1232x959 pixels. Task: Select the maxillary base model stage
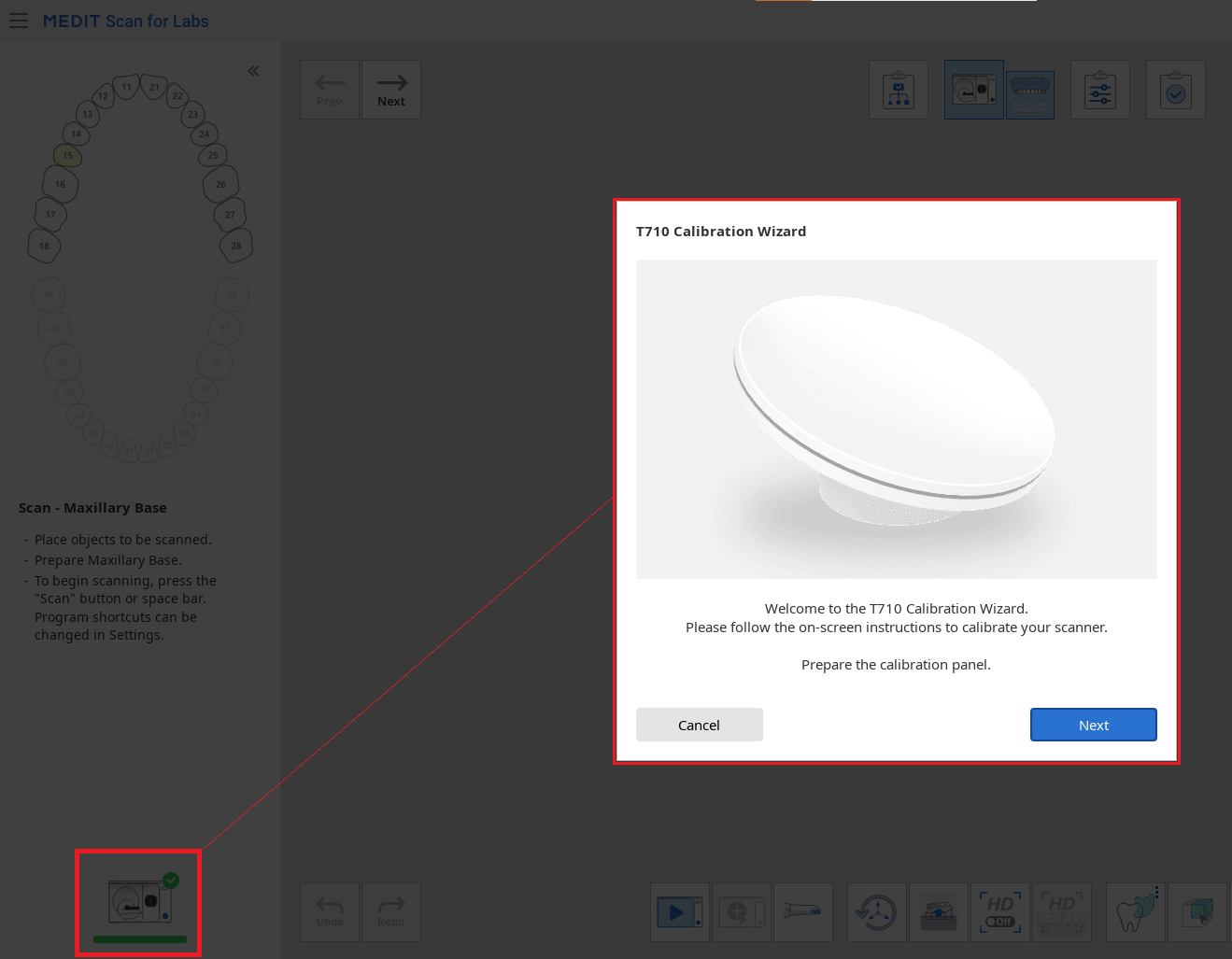pos(1030,94)
